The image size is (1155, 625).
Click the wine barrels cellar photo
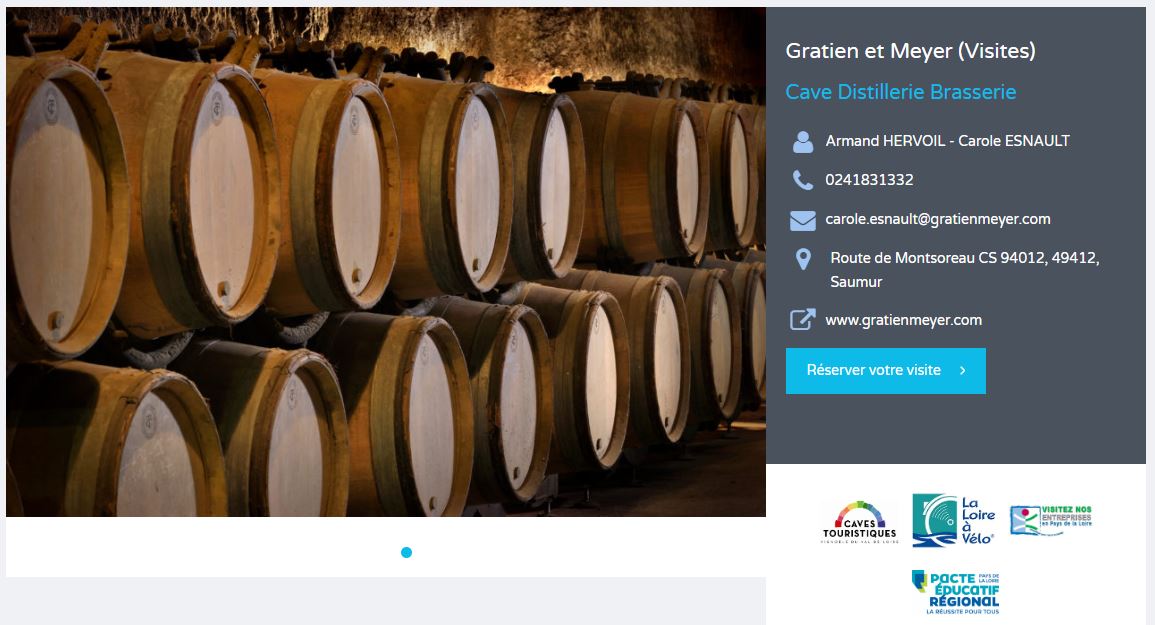coord(386,262)
